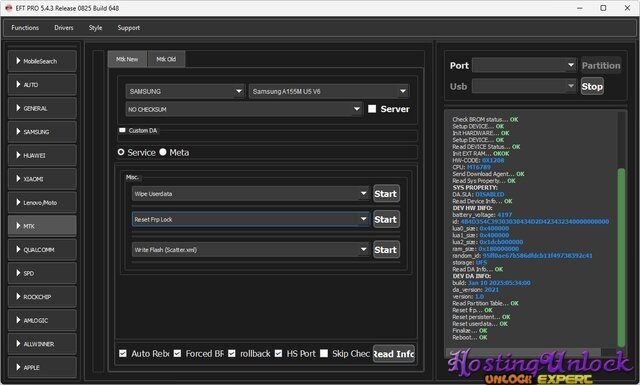Toggle the Forced BROM checkbox
The image size is (640, 385).
click(177, 353)
